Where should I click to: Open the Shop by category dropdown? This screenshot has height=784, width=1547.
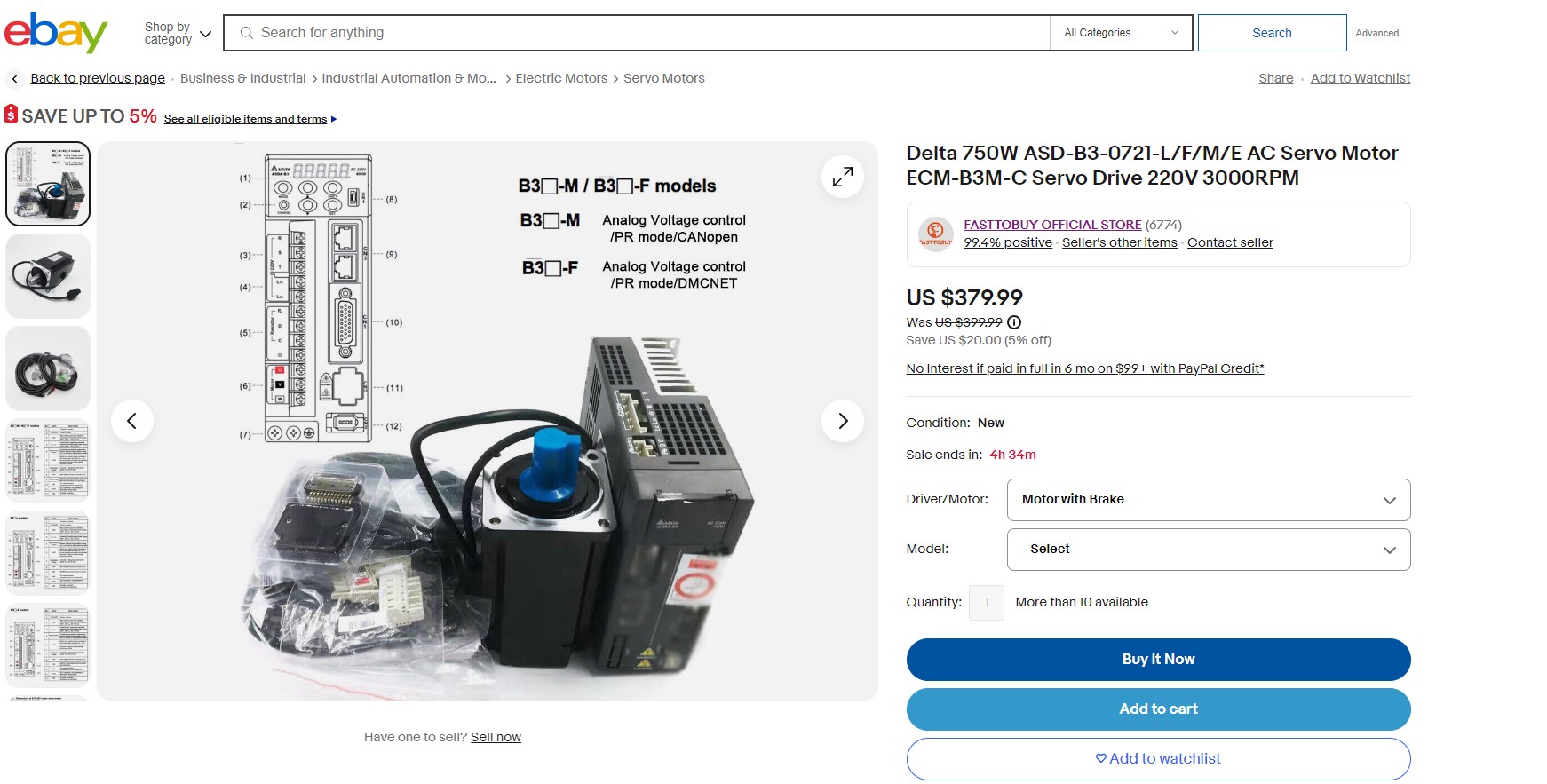178,34
